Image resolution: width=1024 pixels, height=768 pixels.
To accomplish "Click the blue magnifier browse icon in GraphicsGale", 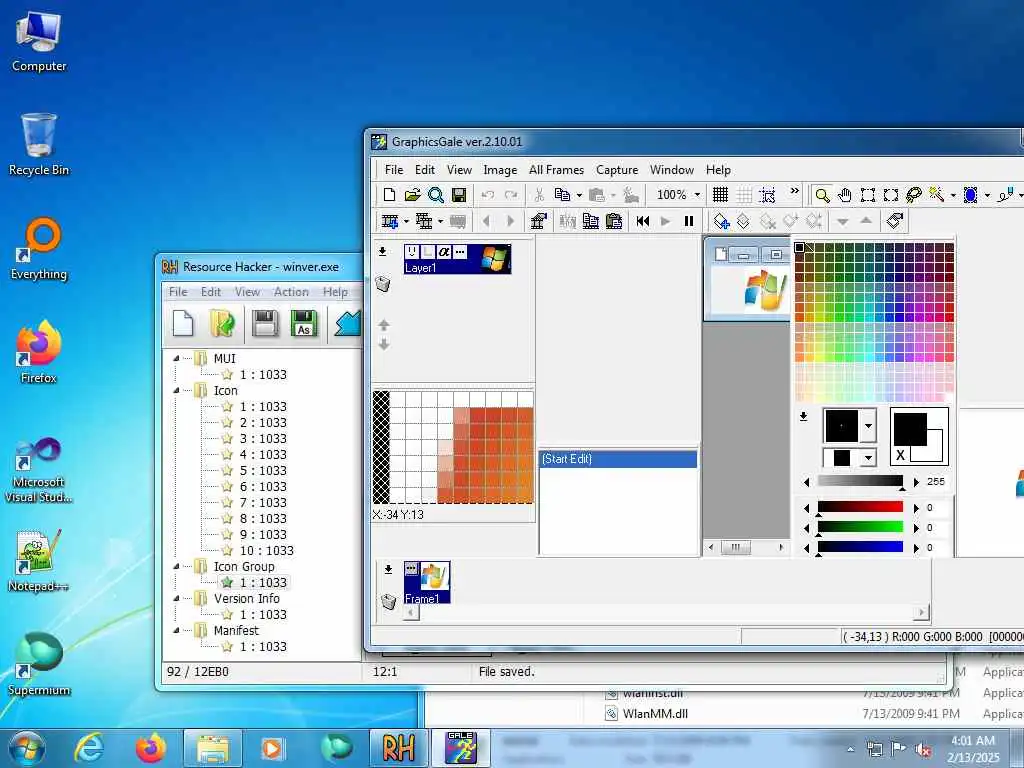I will pos(436,195).
